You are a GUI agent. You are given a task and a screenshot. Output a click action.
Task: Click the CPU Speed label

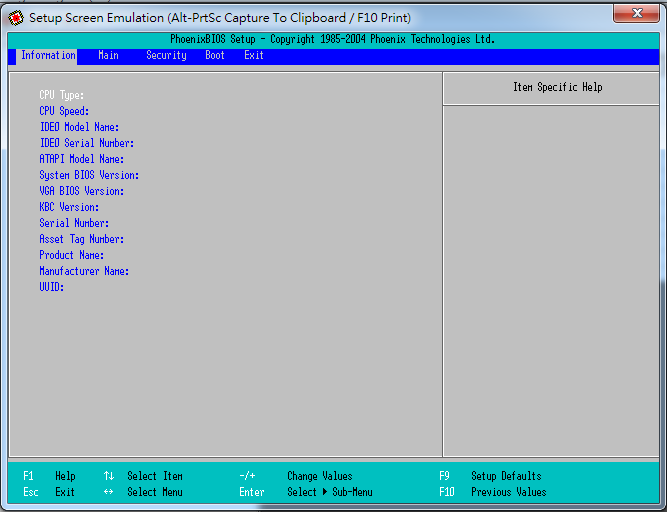64,111
